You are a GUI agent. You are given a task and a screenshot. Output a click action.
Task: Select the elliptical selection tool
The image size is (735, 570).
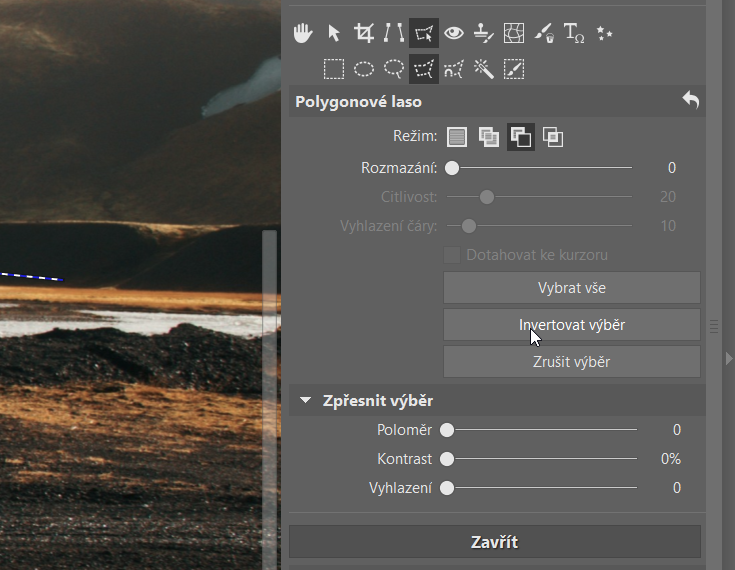364,69
